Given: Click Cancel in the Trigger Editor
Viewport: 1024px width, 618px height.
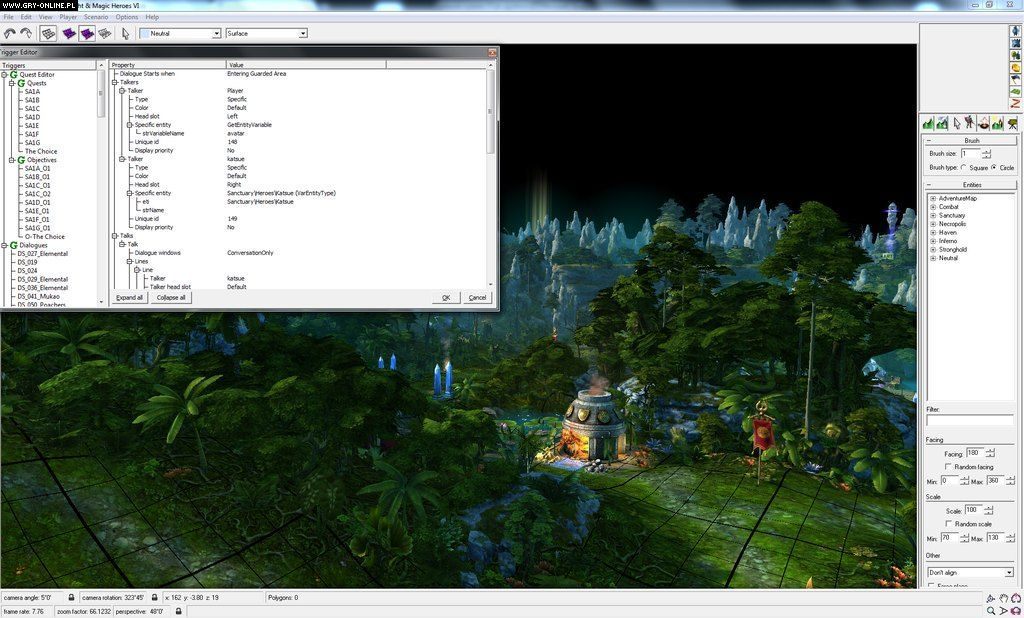Looking at the screenshot, I should coord(477,298).
